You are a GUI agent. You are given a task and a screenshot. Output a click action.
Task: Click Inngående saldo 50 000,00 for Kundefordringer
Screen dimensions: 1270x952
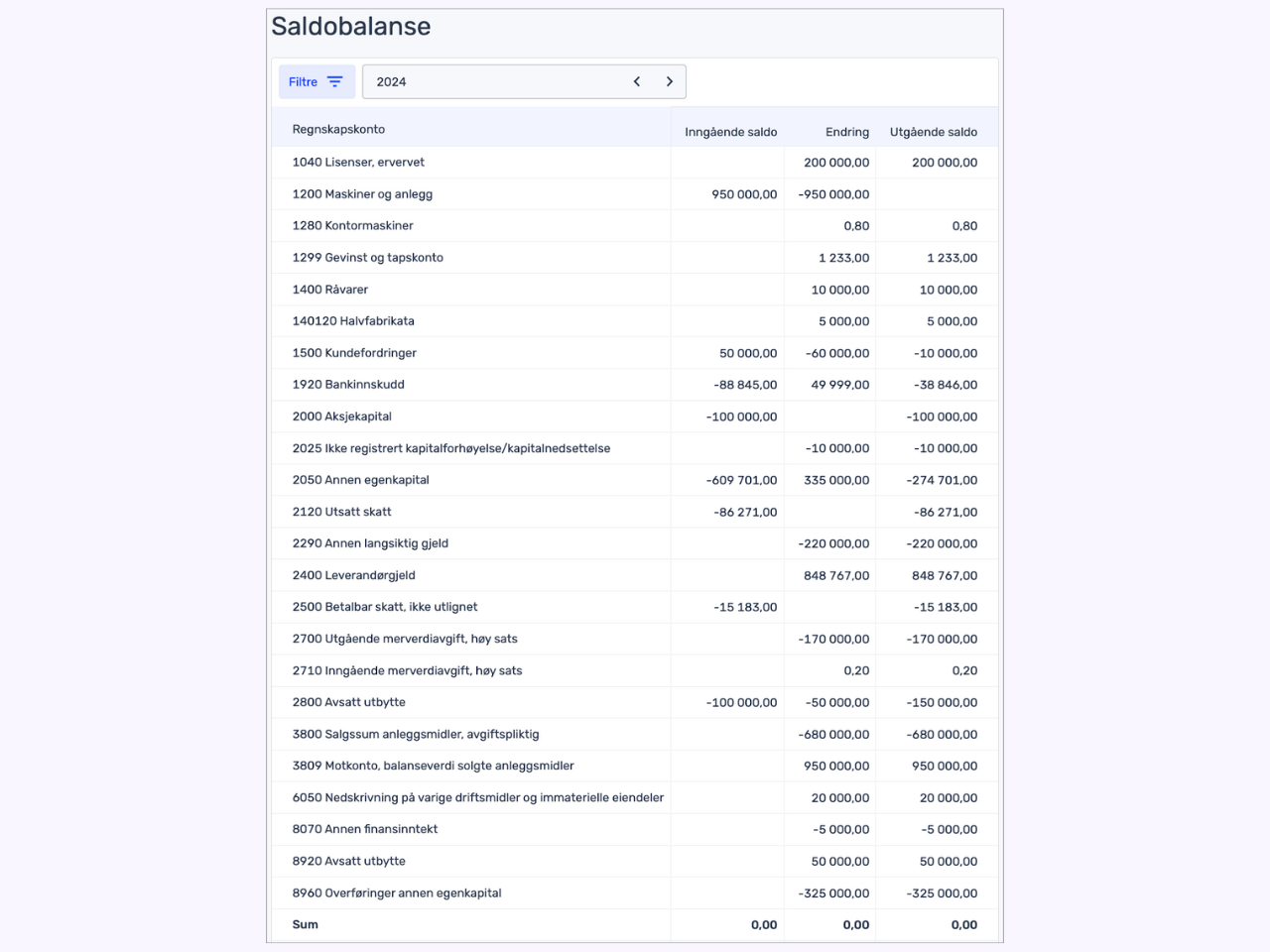pos(748,353)
